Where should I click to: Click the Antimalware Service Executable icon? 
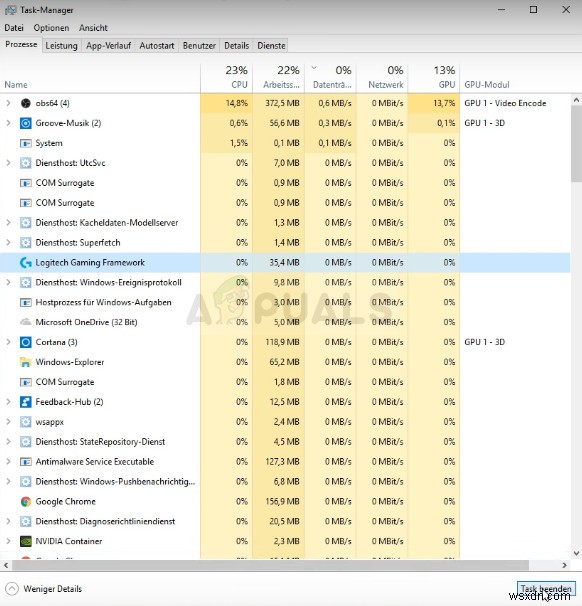(26, 462)
